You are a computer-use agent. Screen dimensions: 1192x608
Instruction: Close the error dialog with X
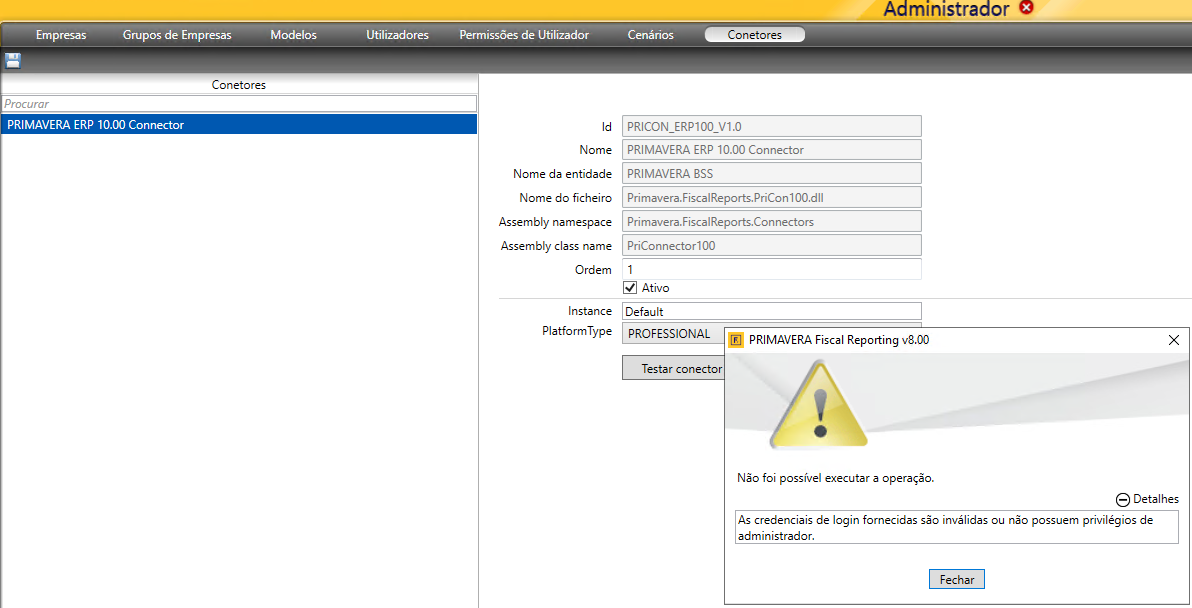click(1174, 340)
